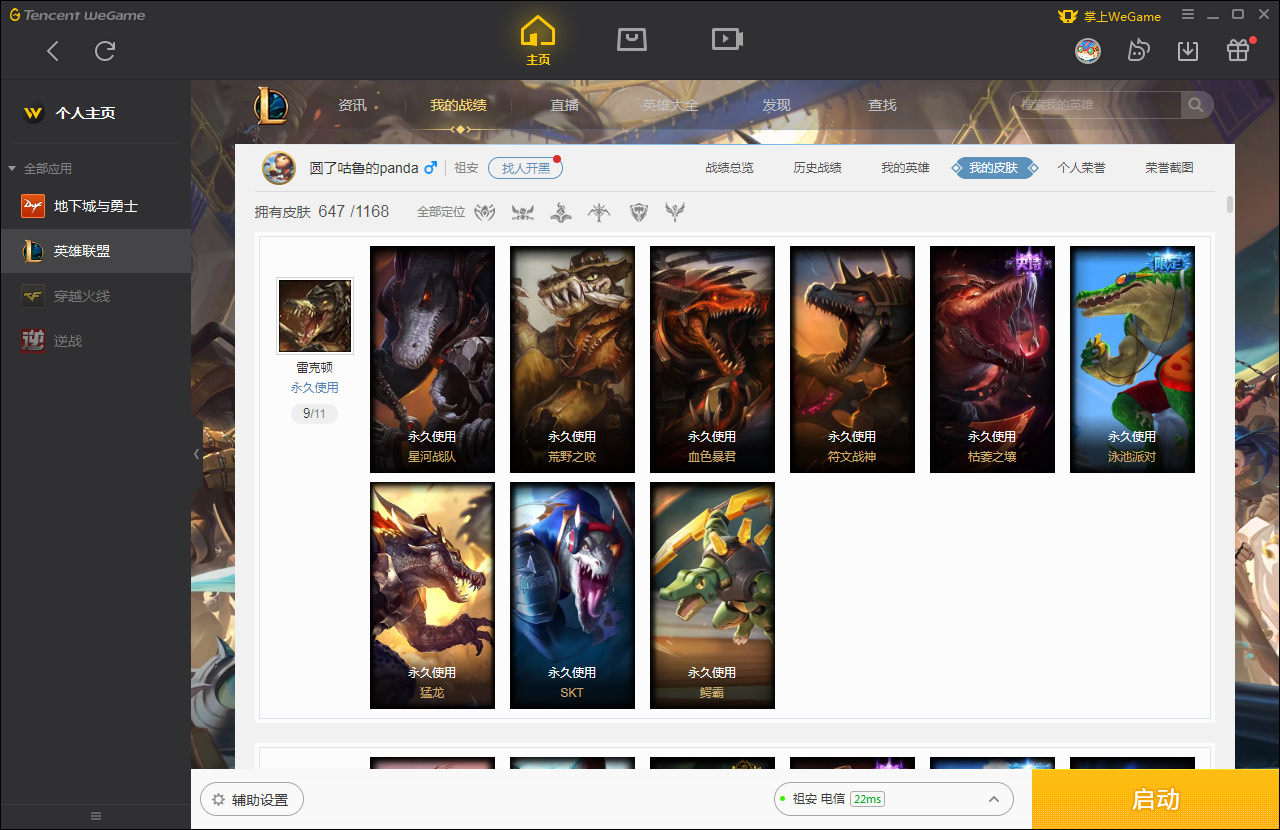Go back with the left arrow
1280x830 pixels.
[x=53, y=51]
